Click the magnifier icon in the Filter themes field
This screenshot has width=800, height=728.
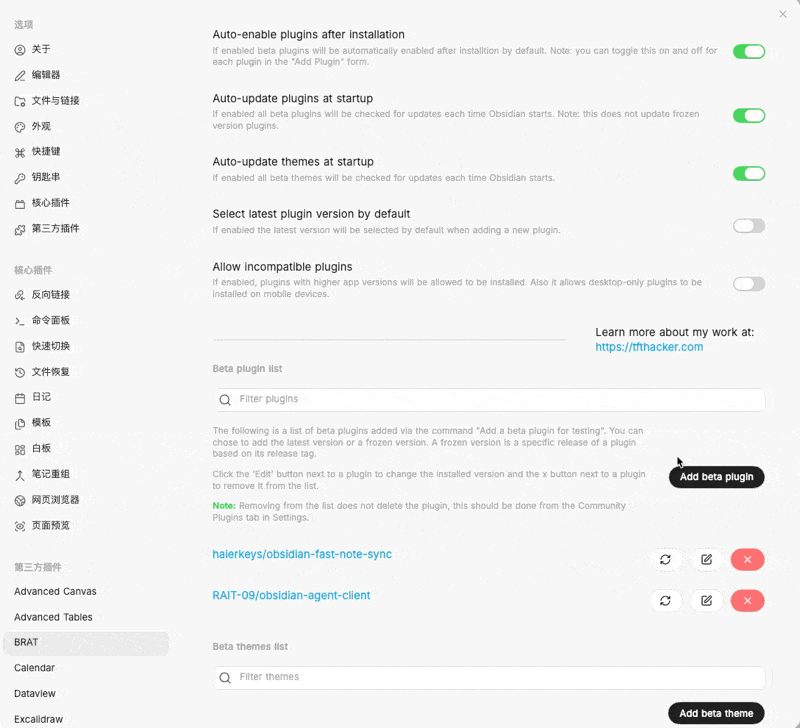click(225, 677)
